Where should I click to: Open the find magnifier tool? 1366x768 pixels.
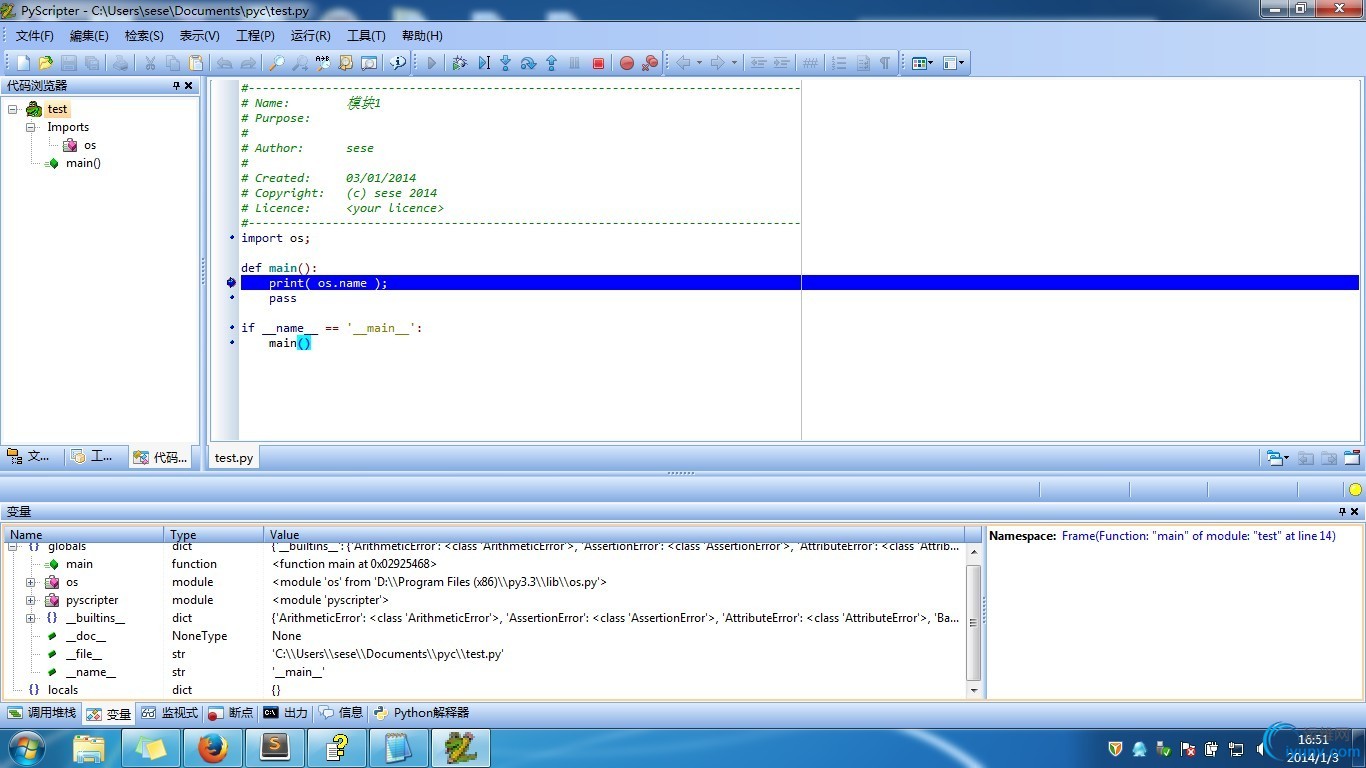[276, 63]
